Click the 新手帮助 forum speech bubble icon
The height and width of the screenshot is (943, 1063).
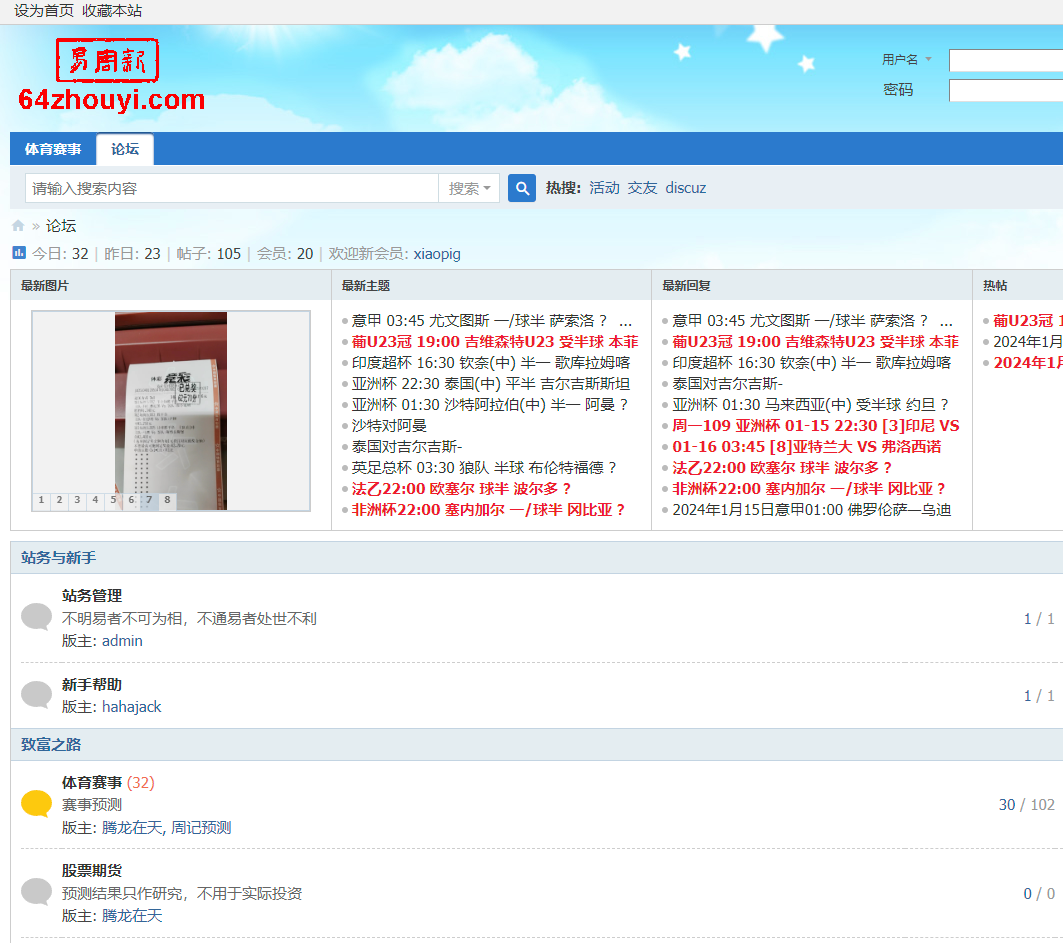click(x=37, y=694)
